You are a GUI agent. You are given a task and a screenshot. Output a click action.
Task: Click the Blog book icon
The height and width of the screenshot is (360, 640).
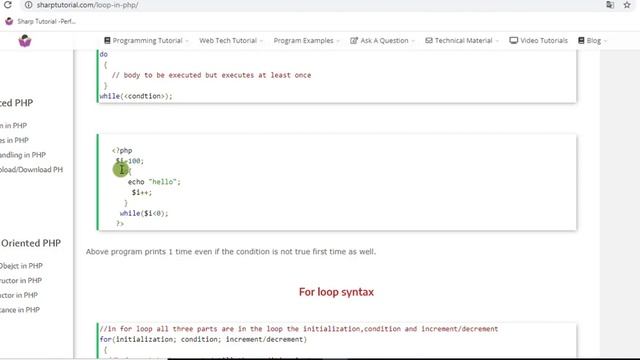coord(581,40)
